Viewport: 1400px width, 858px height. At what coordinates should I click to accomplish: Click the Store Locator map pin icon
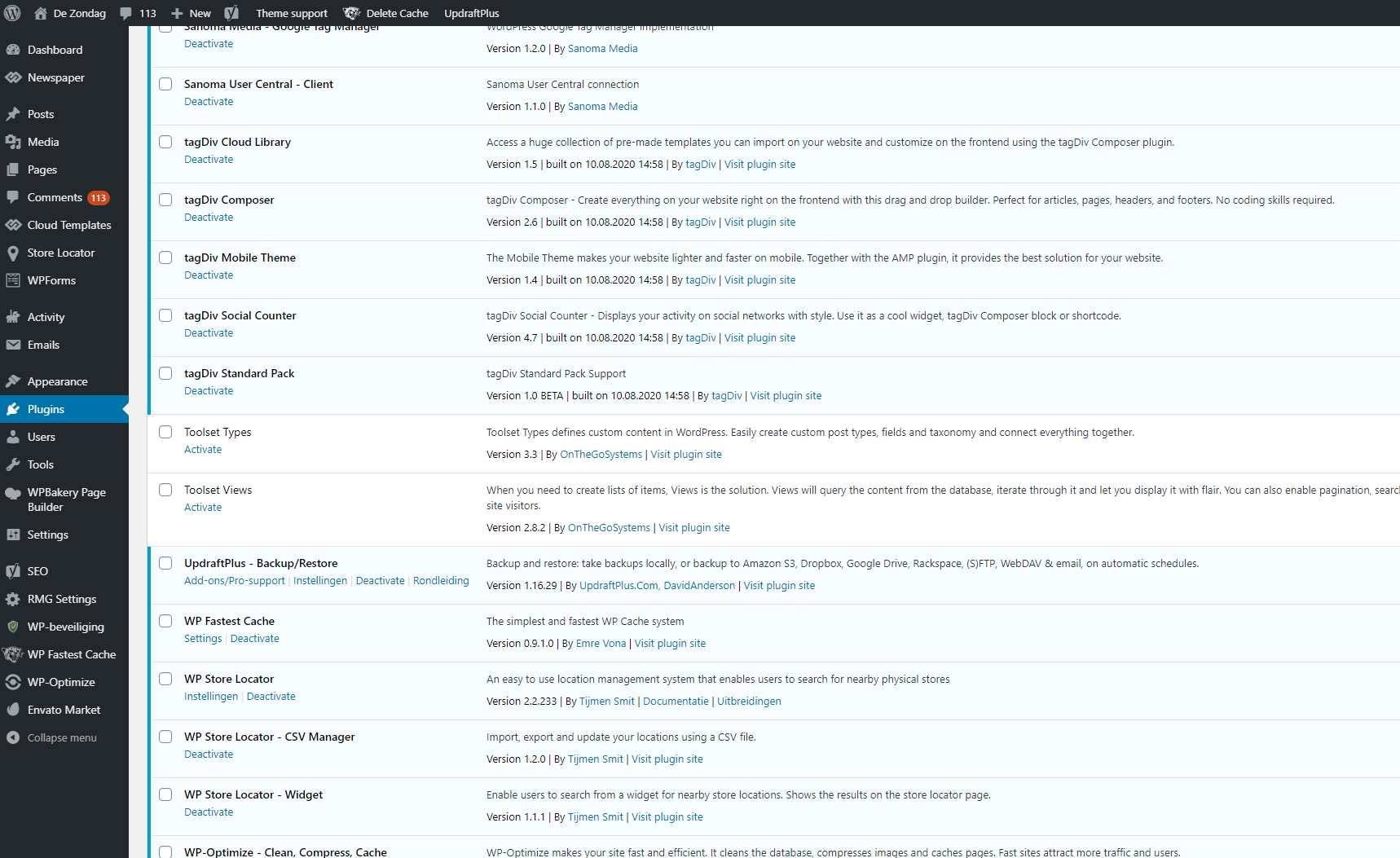point(13,253)
